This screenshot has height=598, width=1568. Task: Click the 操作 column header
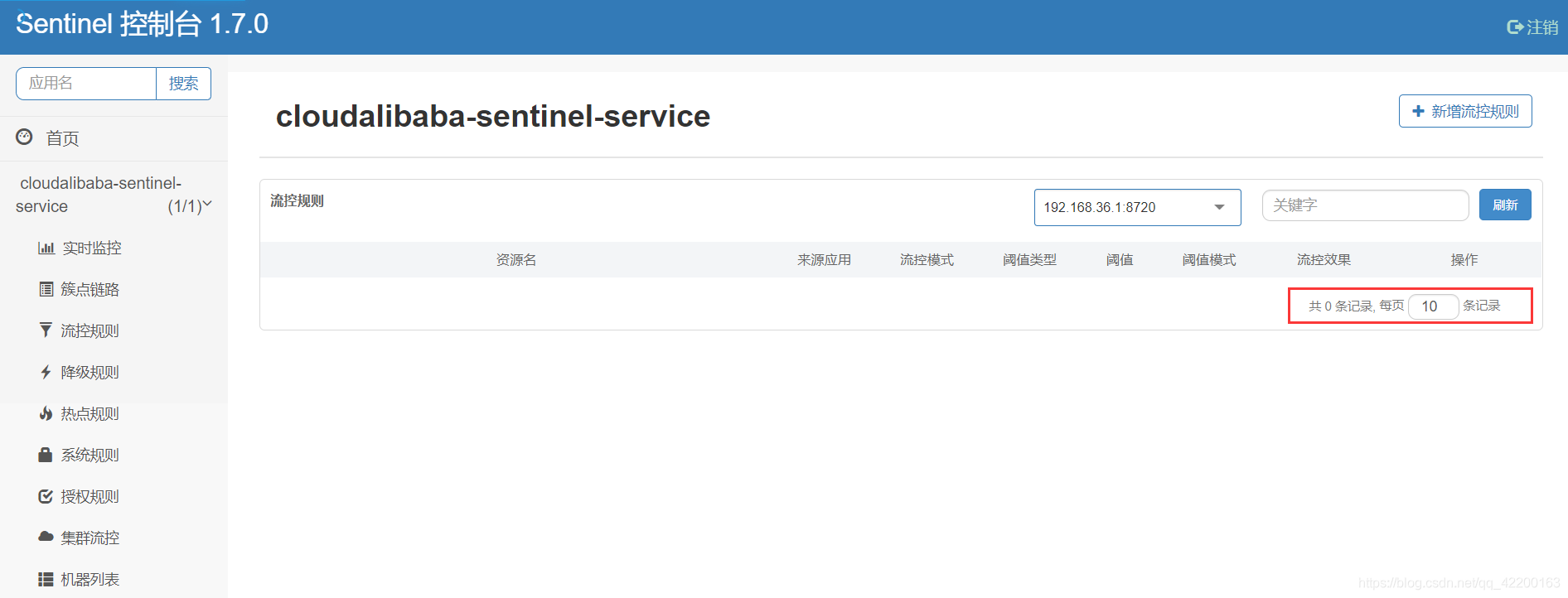pos(1464,260)
